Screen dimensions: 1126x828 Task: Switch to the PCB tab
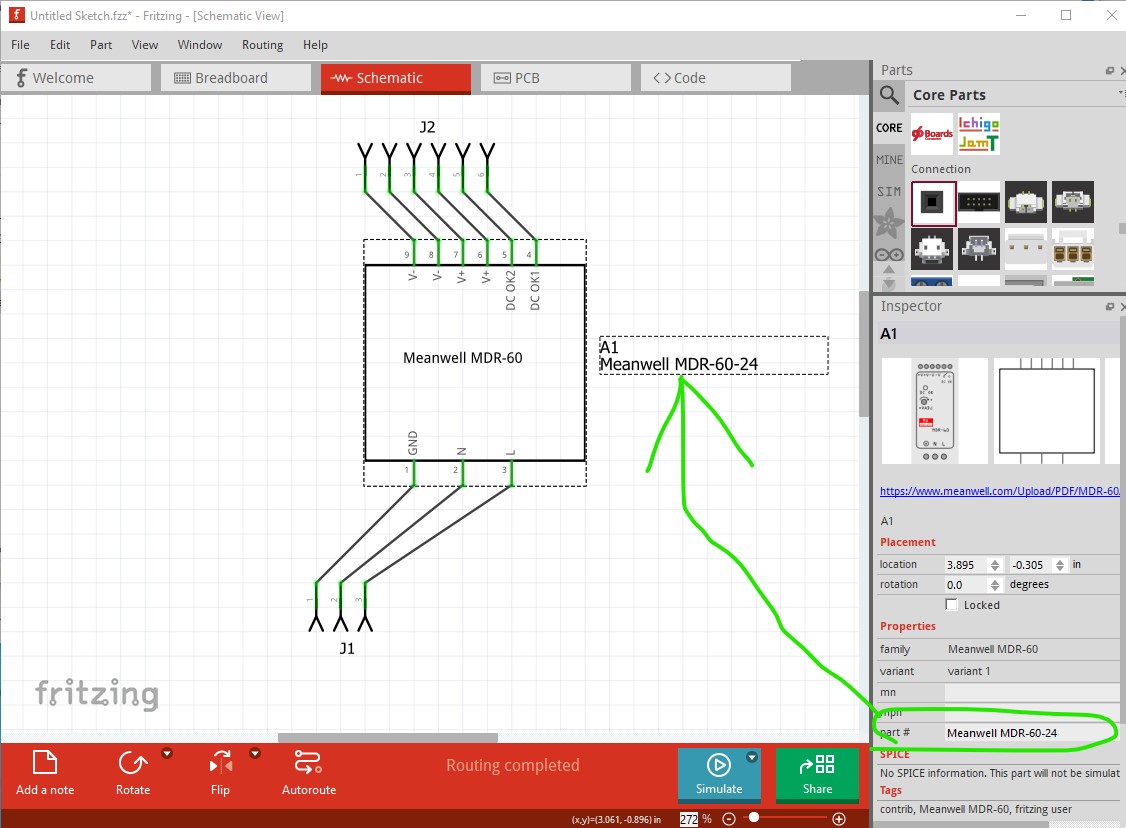point(555,78)
